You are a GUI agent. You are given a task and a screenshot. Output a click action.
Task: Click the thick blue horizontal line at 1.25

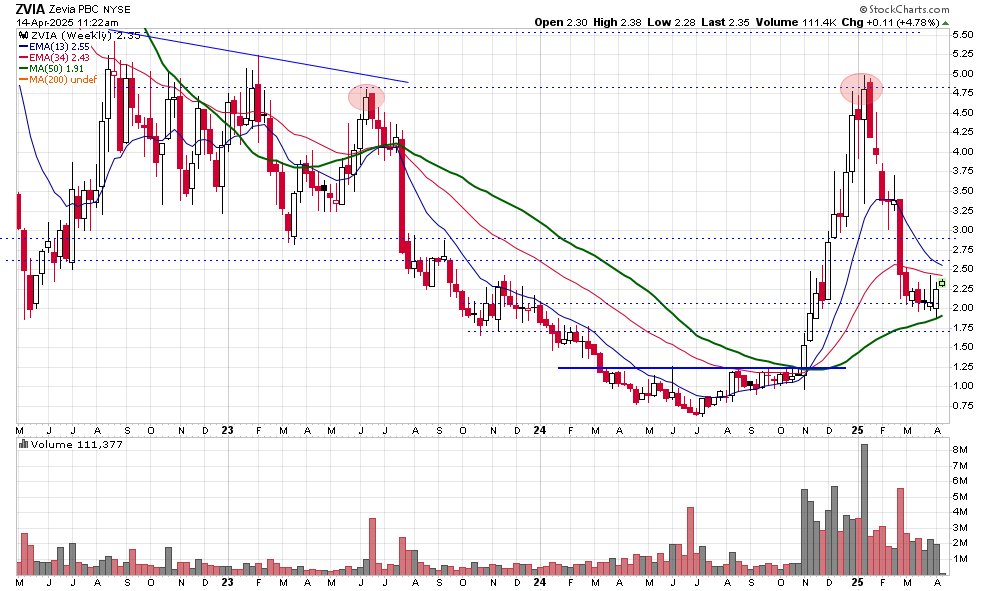point(700,368)
